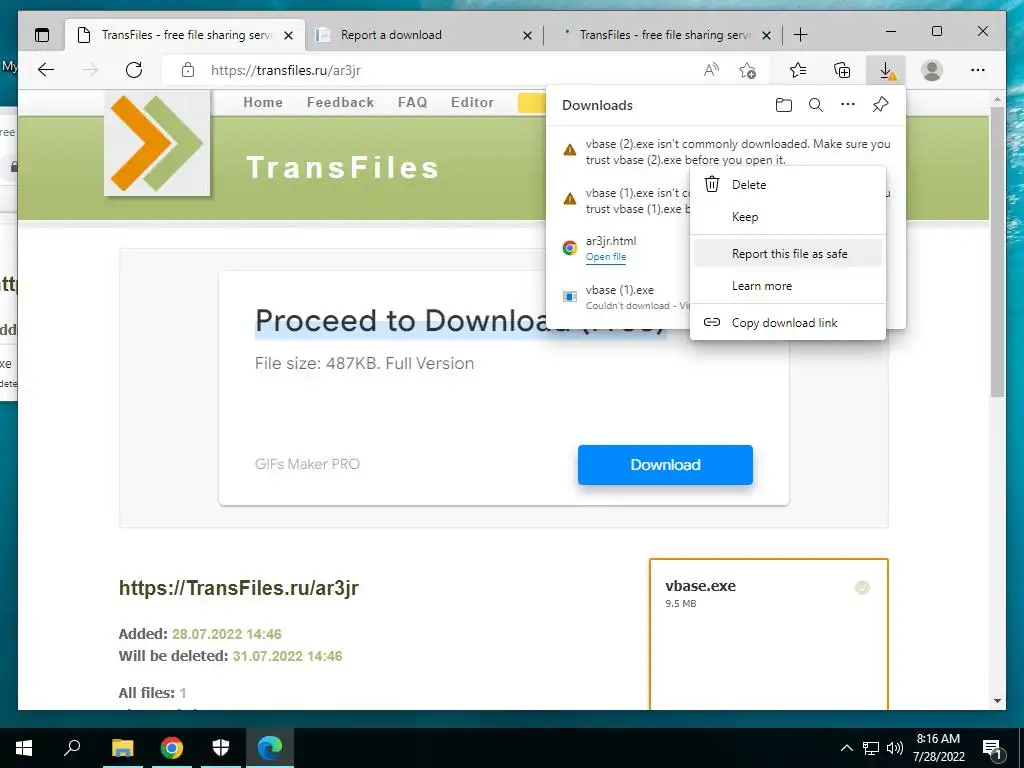Open the volume speaker tray icon
1024x768 pixels.
click(x=895, y=748)
